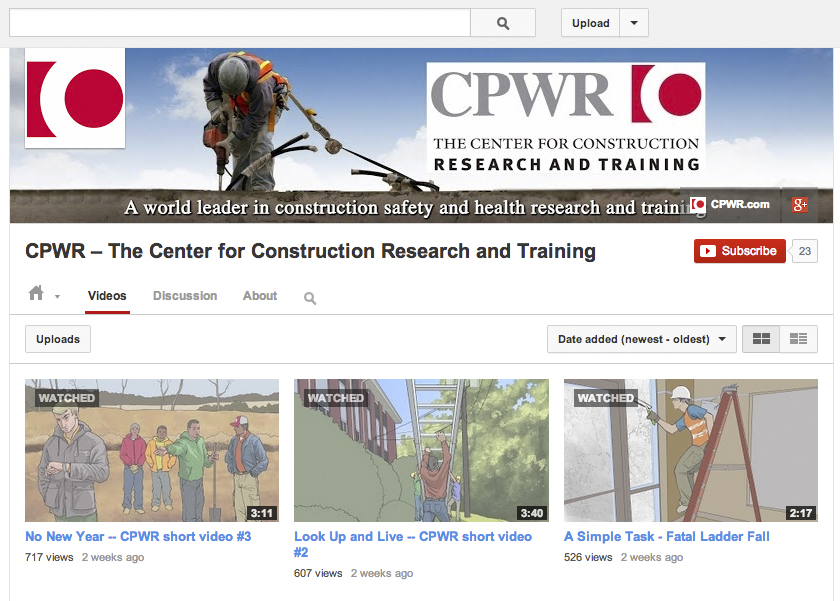Switch to grid view layout
This screenshot has height=601, width=840.
760,339
